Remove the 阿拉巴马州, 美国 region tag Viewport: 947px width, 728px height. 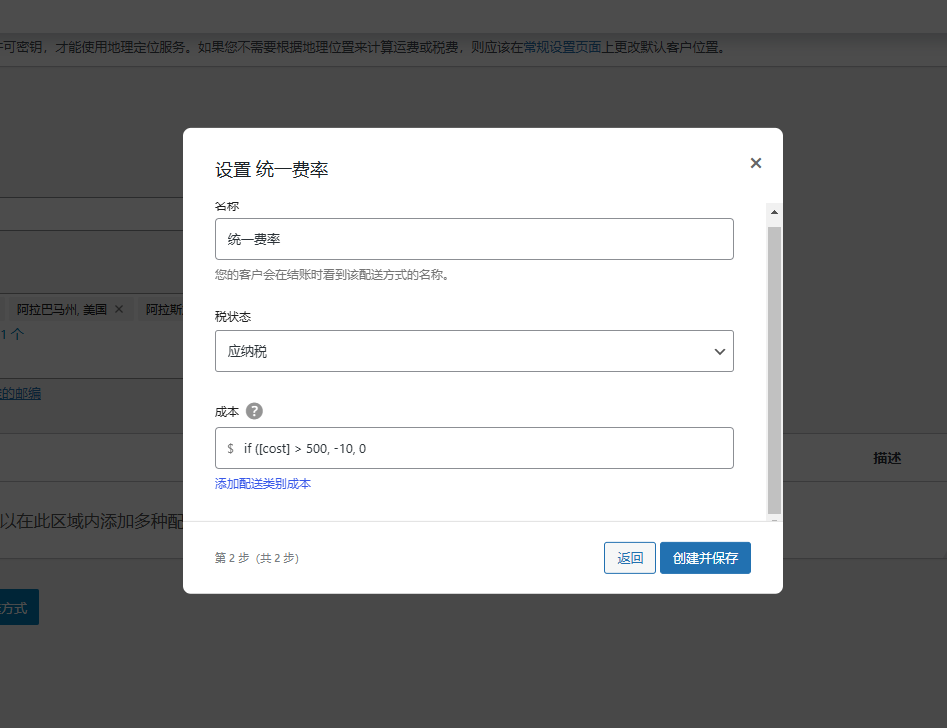pyautogui.click(x=118, y=309)
